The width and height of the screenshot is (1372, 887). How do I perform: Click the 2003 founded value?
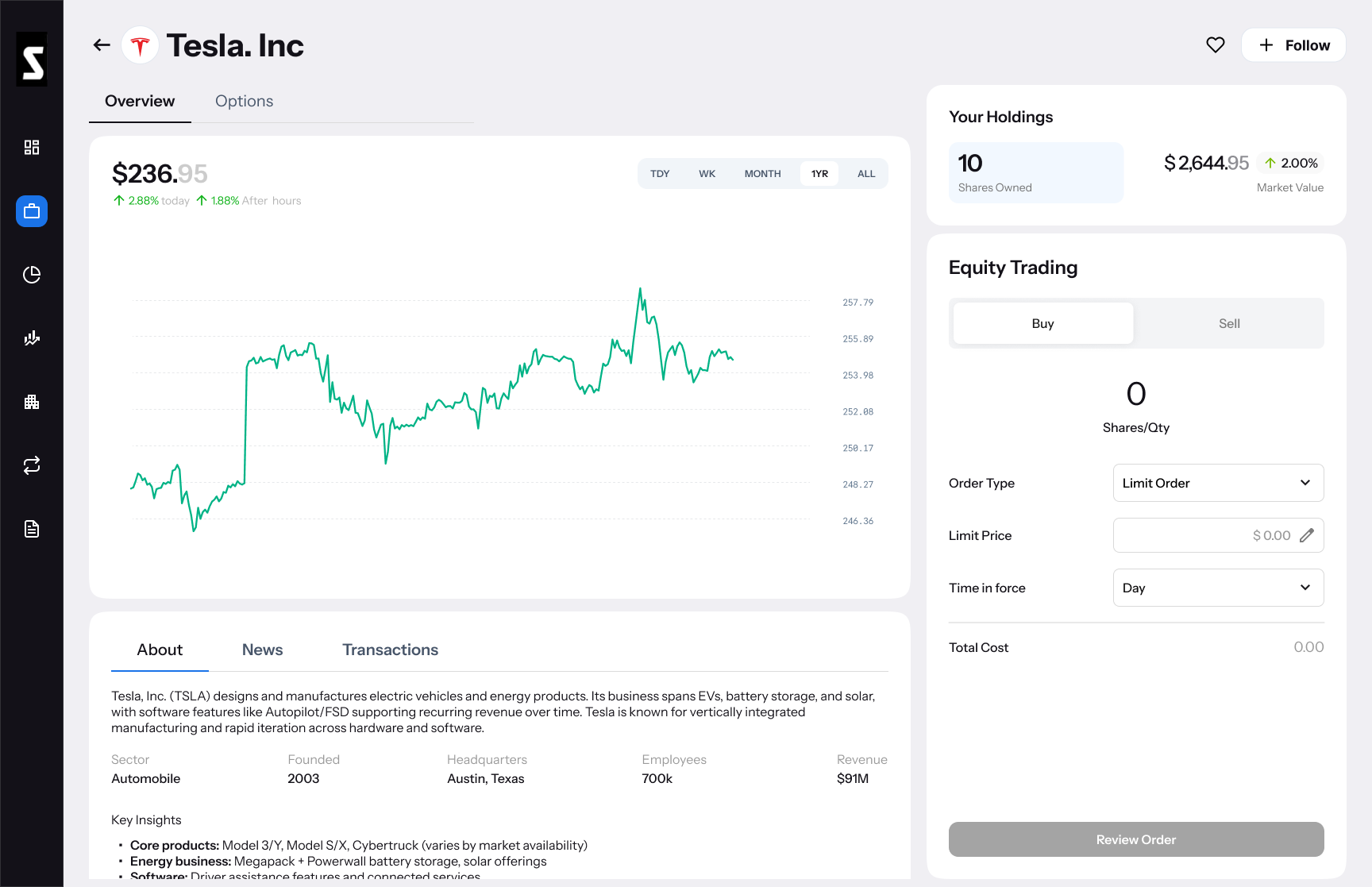pyautogui.click(x=303, y=779)
